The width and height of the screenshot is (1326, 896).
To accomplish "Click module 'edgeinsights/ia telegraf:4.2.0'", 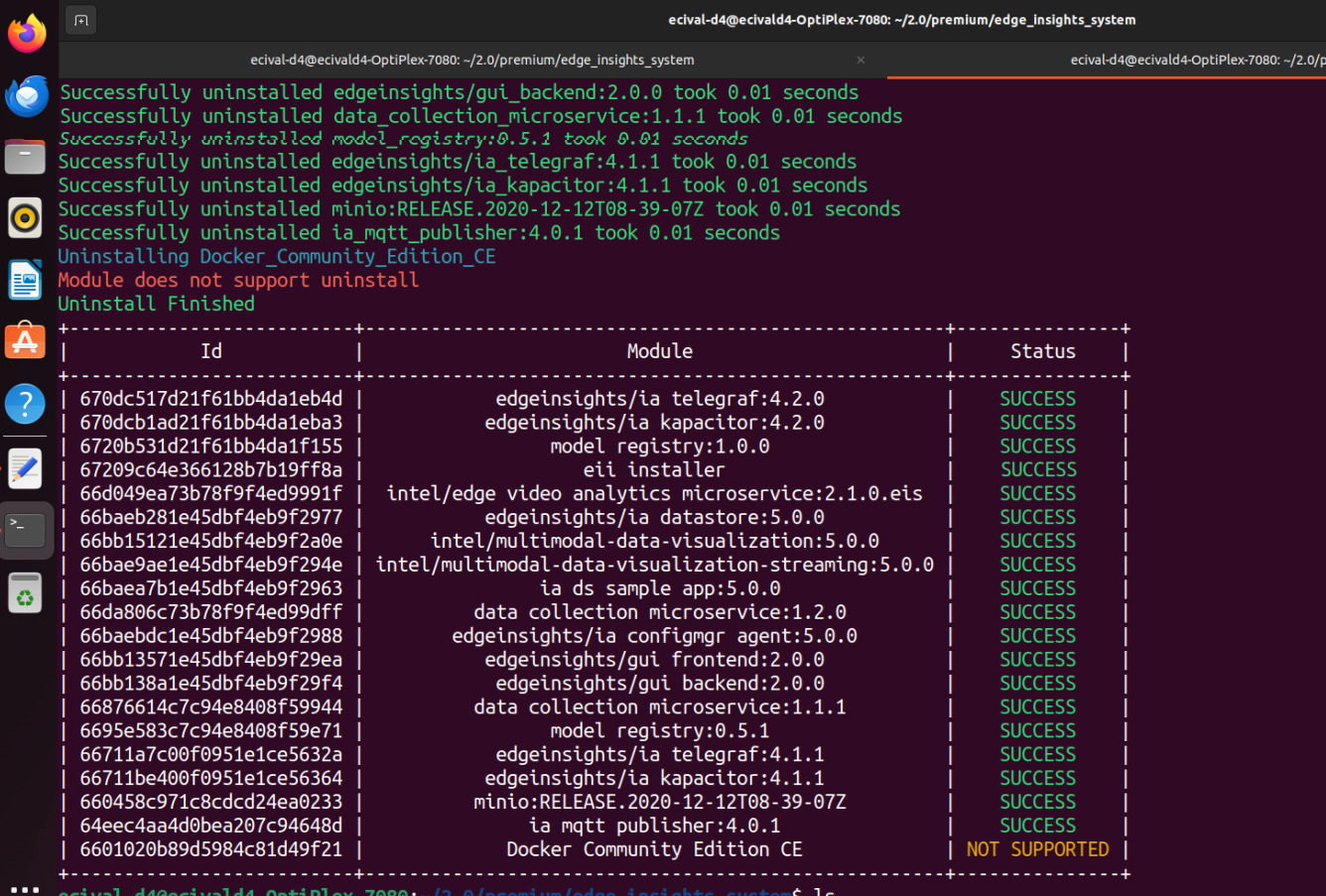I will coord(660,399).
